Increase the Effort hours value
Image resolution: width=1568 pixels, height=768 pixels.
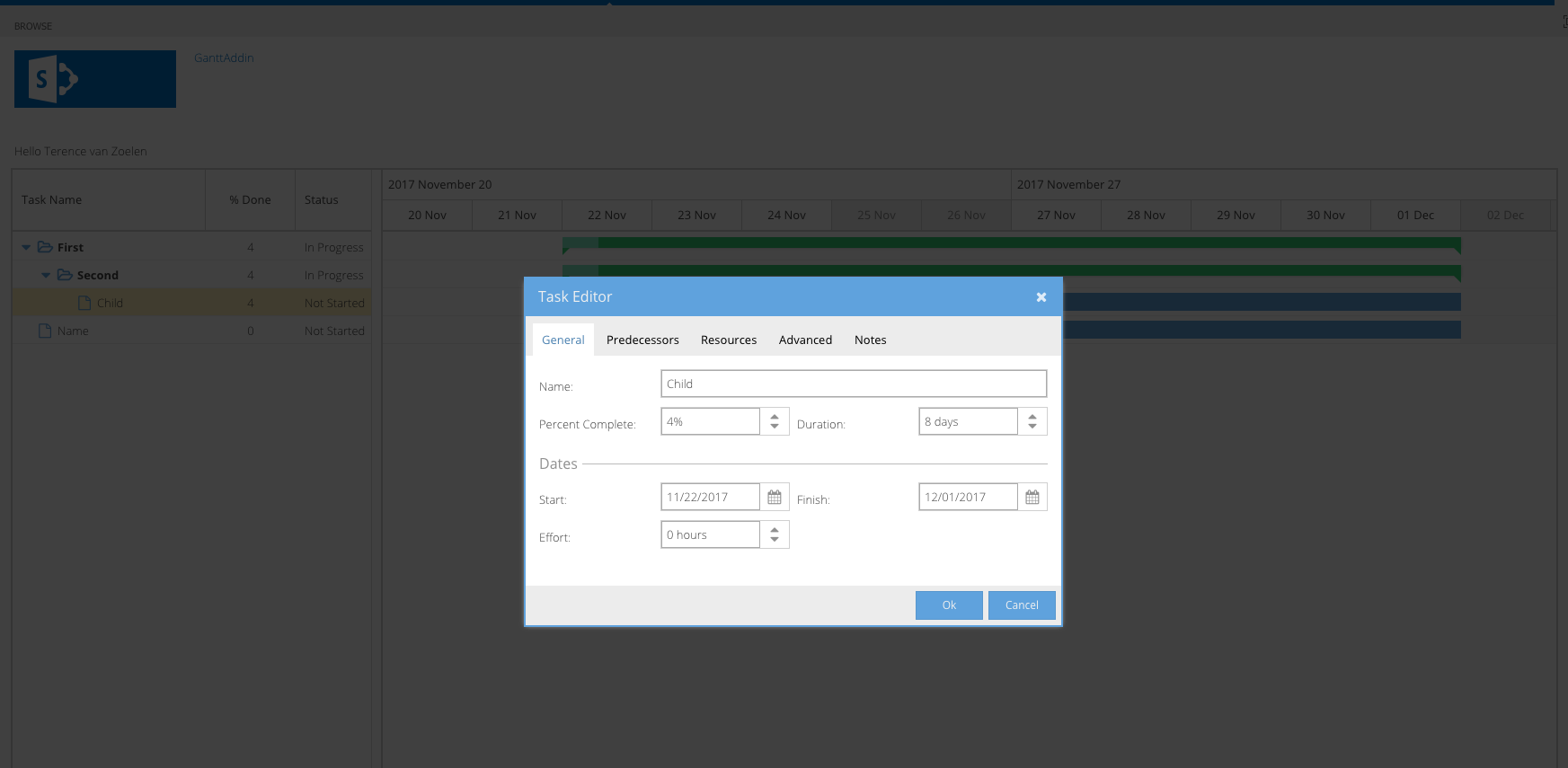[x=774, y=530]
